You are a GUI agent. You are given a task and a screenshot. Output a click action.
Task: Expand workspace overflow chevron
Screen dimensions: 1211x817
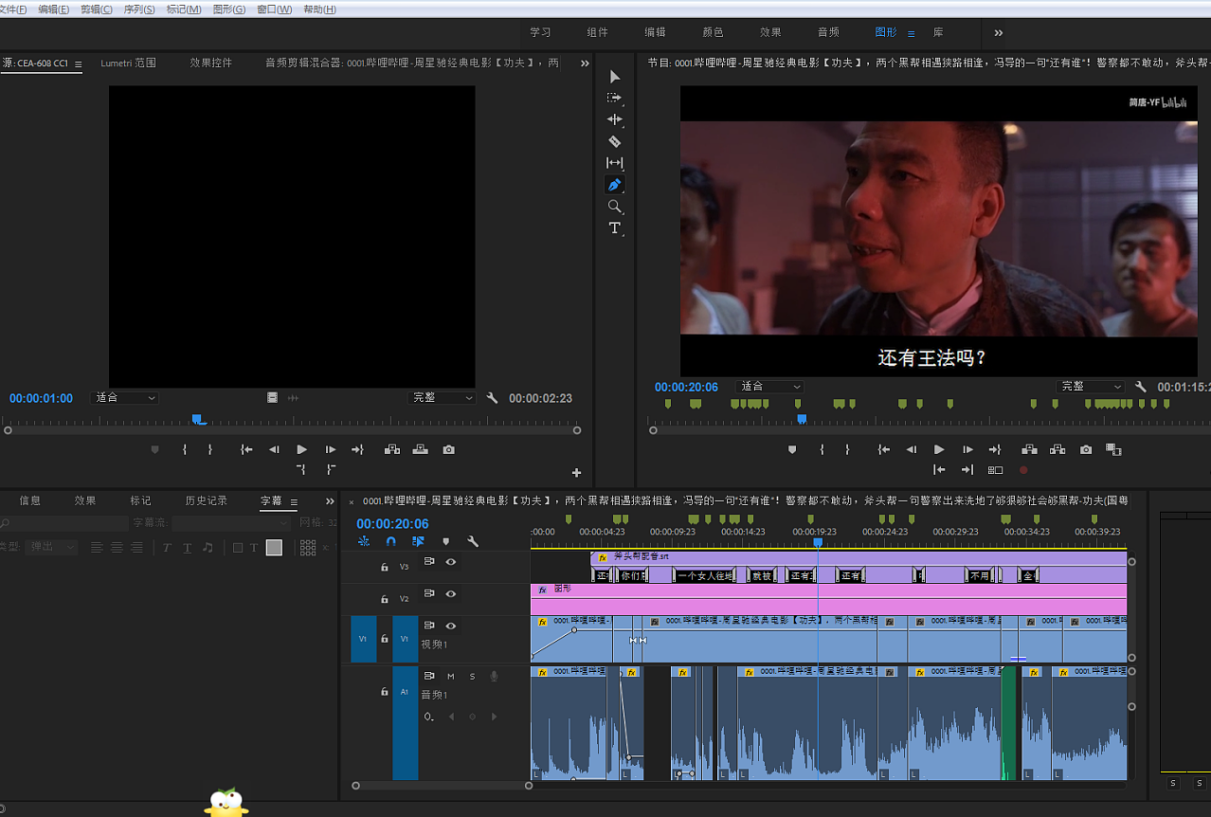point(998,33)
